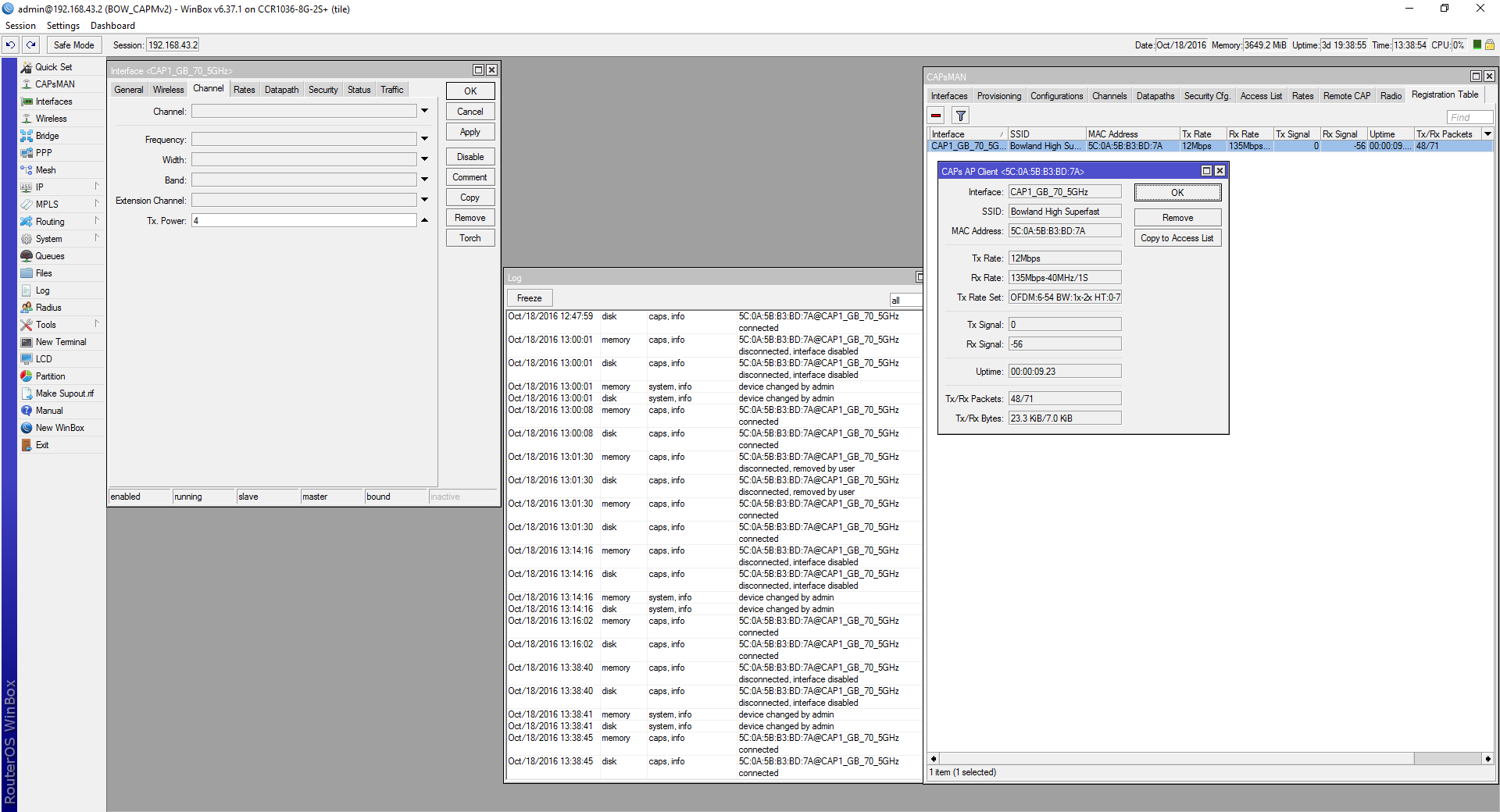Click Exit in sidebar
The height and width of the screenshot is (812, 1500).
42,445
